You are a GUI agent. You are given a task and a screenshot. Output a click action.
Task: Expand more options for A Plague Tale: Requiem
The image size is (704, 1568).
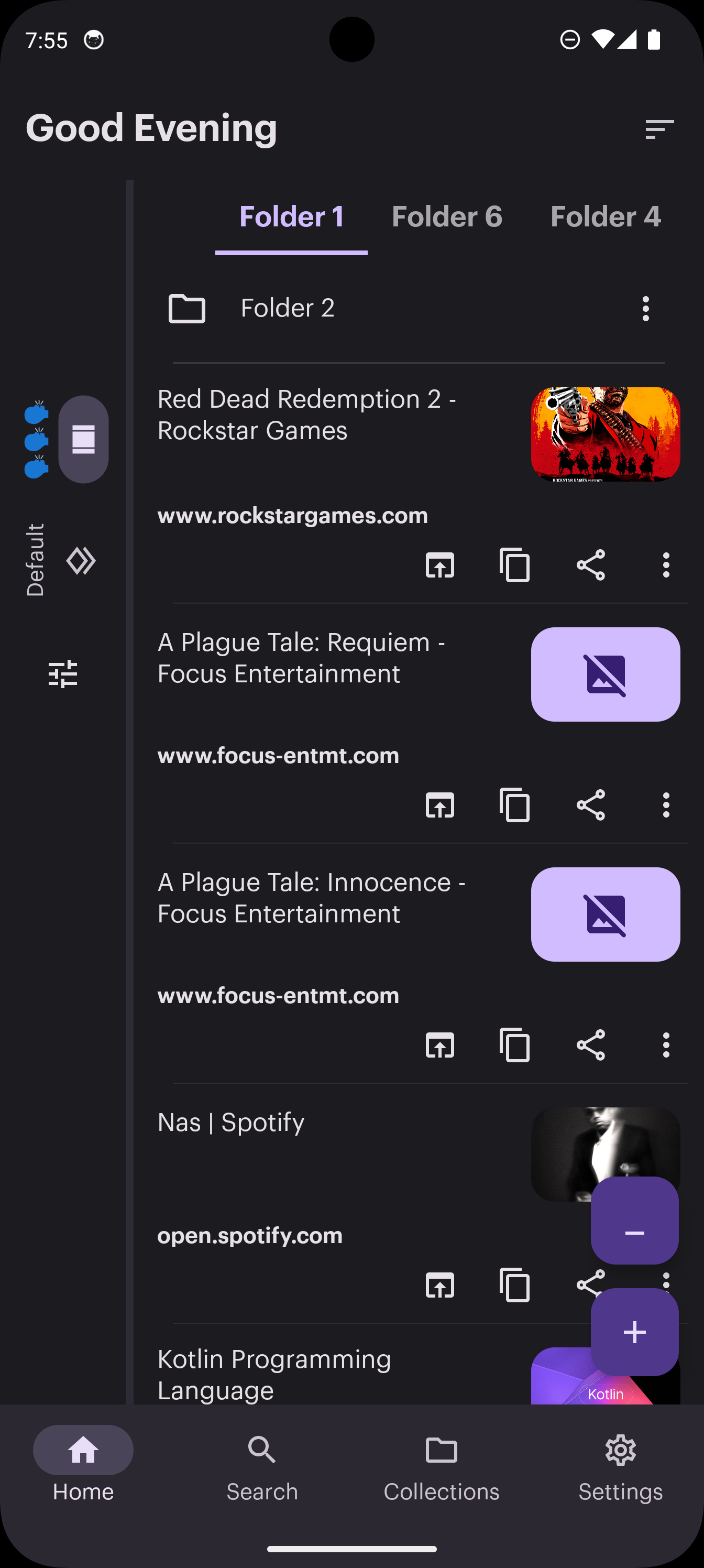(x=666, y=804)
